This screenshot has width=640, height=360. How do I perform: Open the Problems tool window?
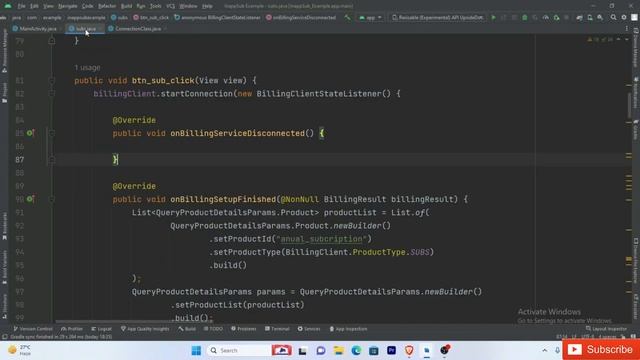pos(244,329)
